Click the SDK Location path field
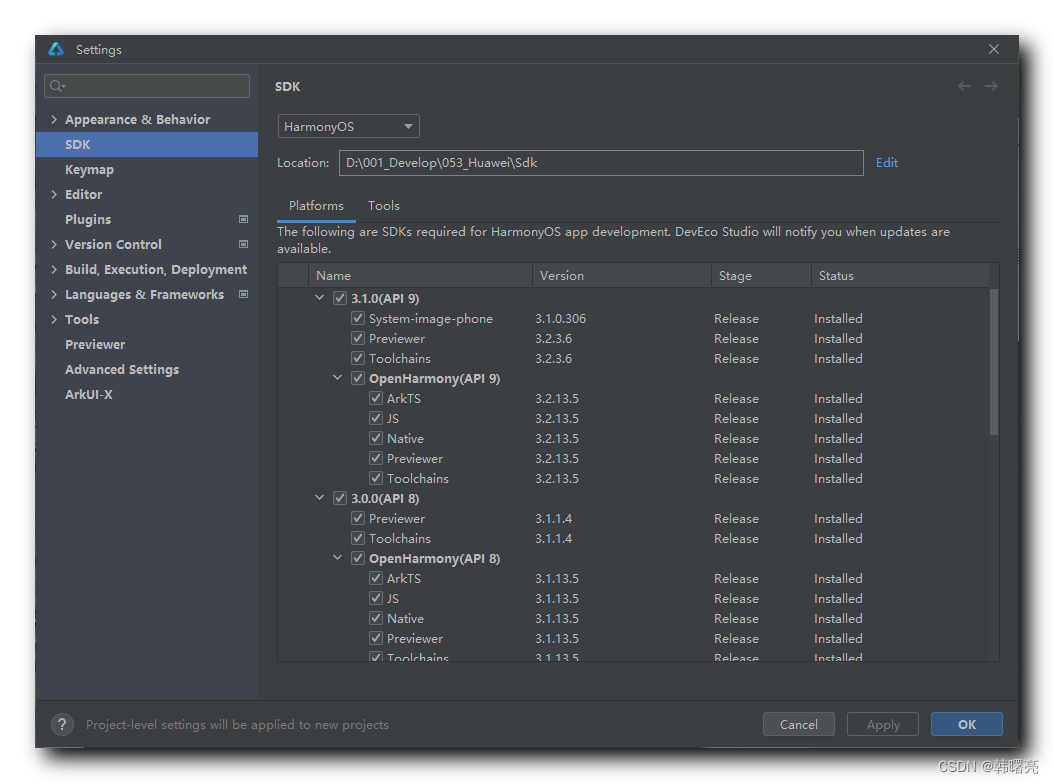Viewport: 1054px width, 783px height. point(600,163)
